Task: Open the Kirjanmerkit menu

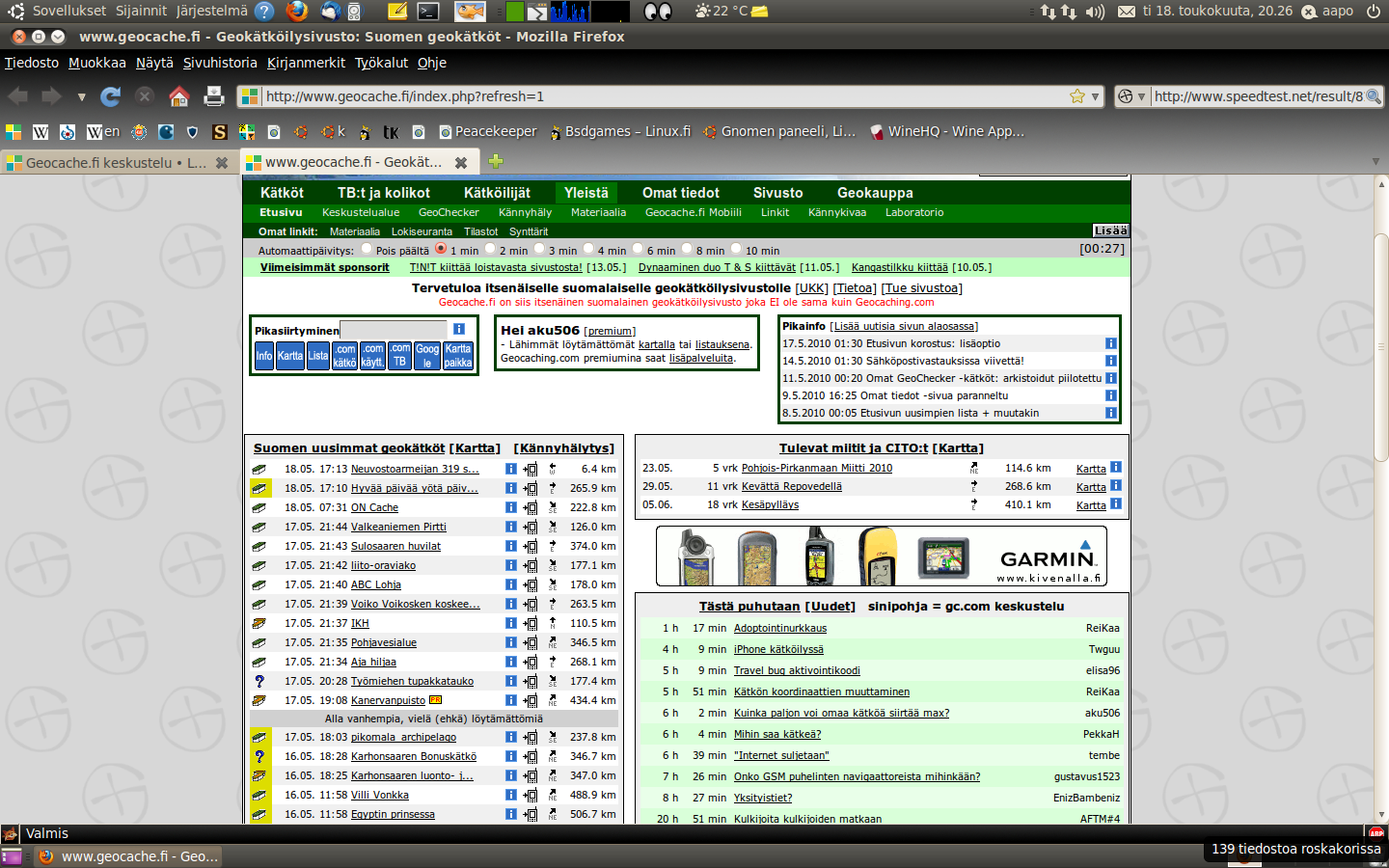Action: coord(306,63)
